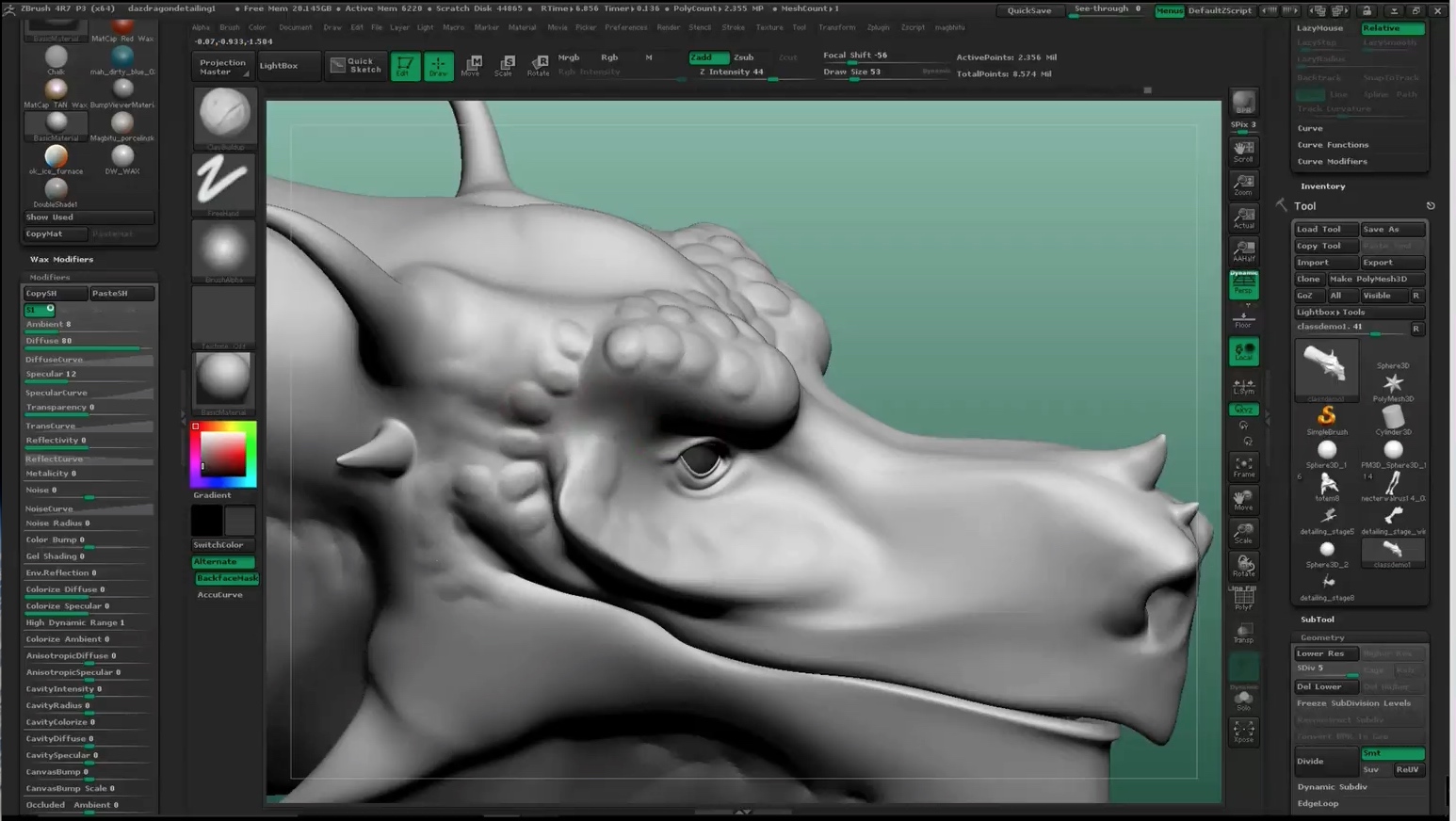Click the Make PolyMesh3D button
The width and height of the screenshot is (1456, 821).
pyautogui.click(x=1375, y=280)
